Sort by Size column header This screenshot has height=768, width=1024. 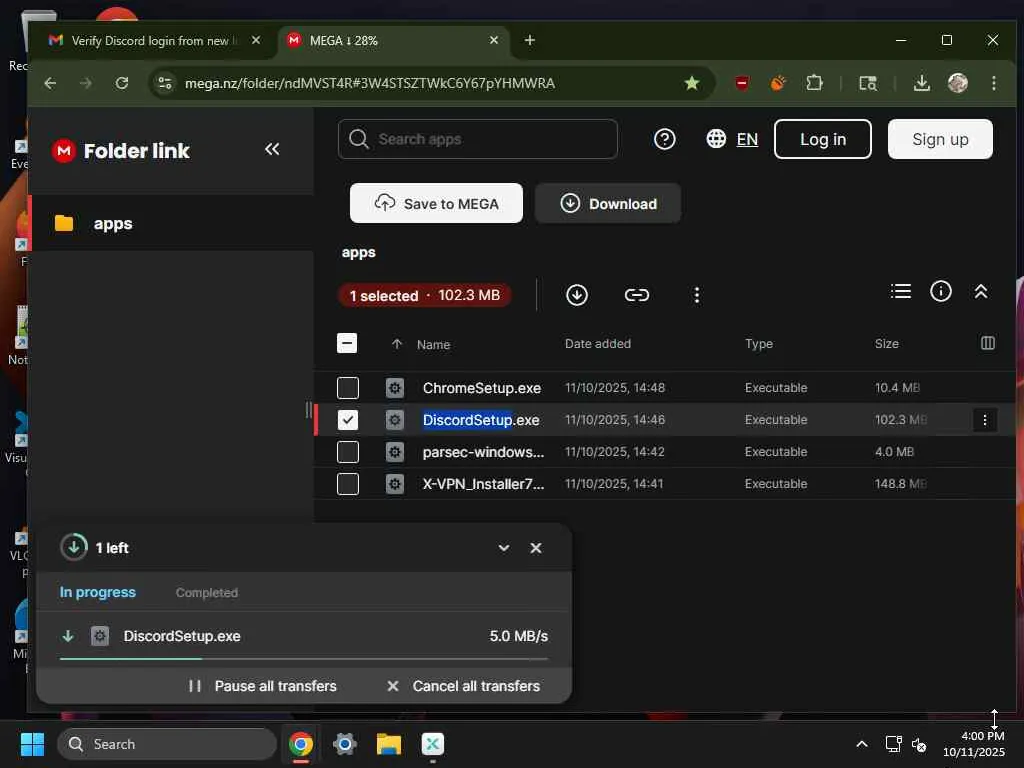(886, 344)
